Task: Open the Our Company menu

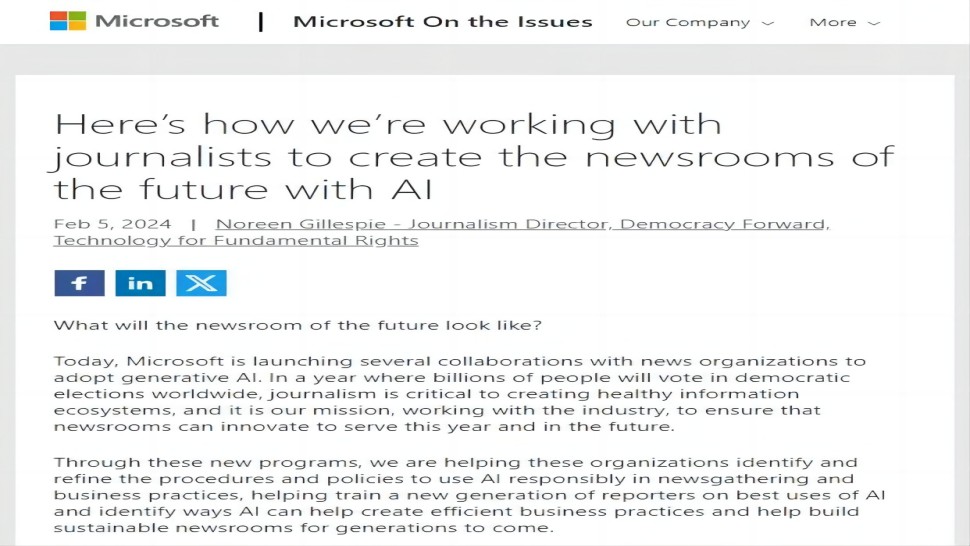Action: [688, 22]
